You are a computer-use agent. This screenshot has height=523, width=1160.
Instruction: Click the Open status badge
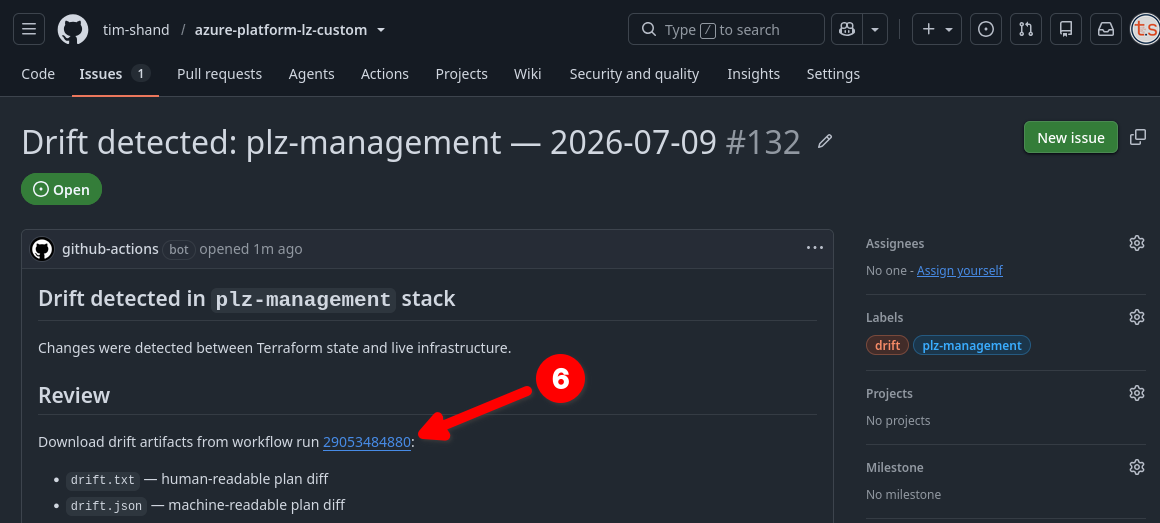(x=61, y=189)
